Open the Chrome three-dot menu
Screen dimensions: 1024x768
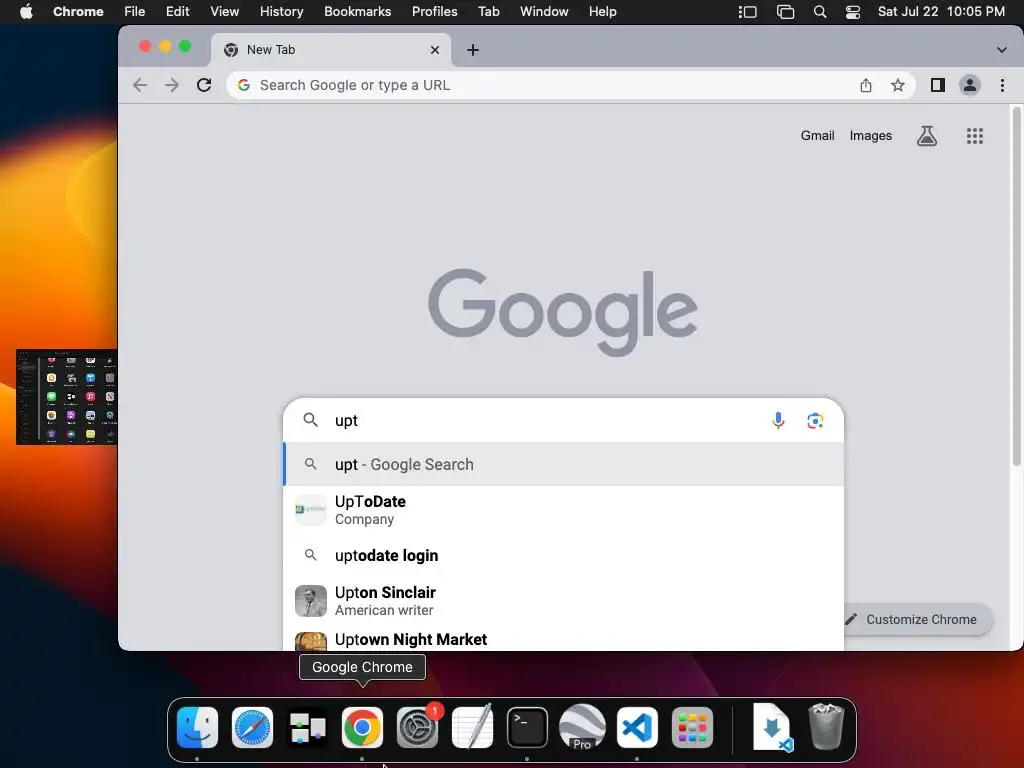click(1002, 85)
